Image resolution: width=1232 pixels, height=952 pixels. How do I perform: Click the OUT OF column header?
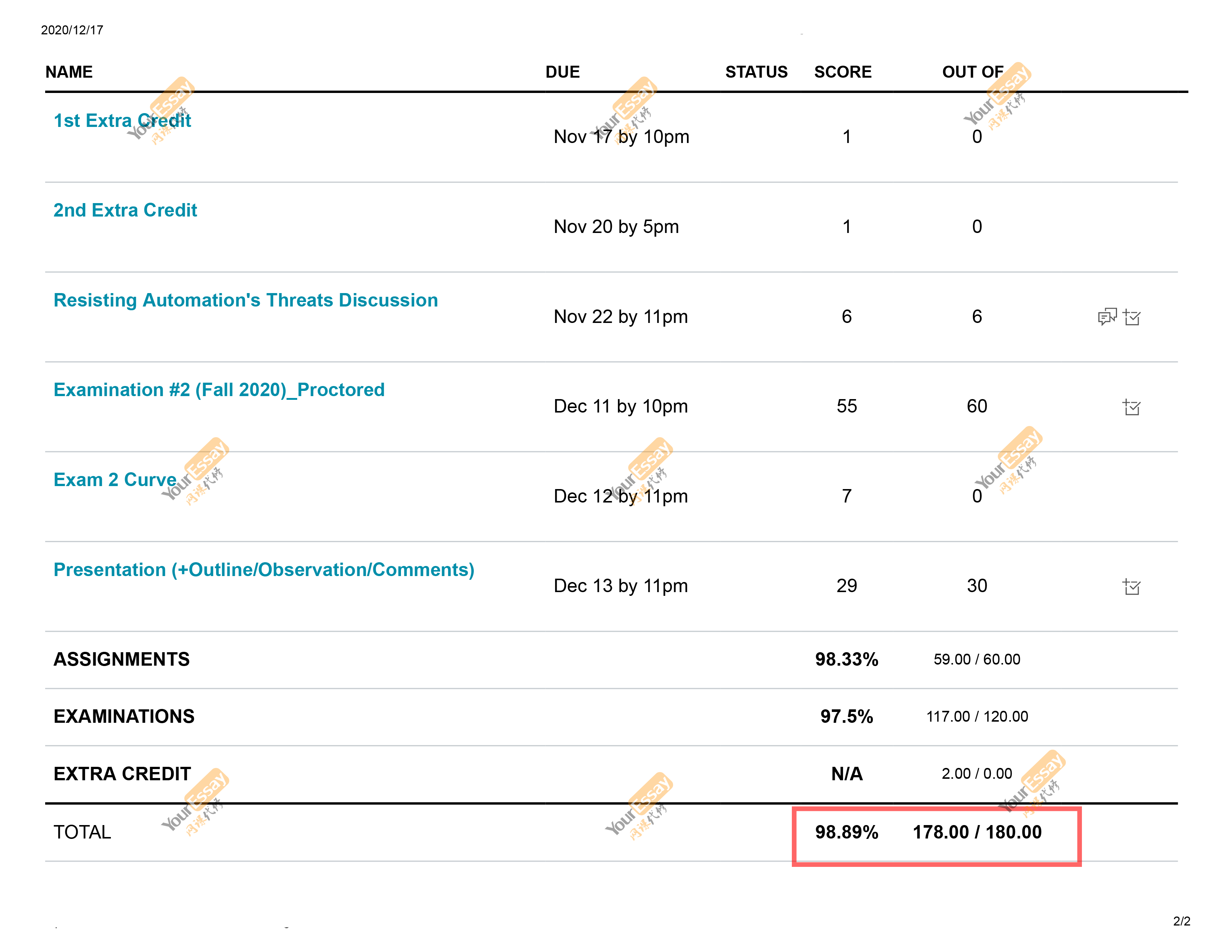click(973, 72)
